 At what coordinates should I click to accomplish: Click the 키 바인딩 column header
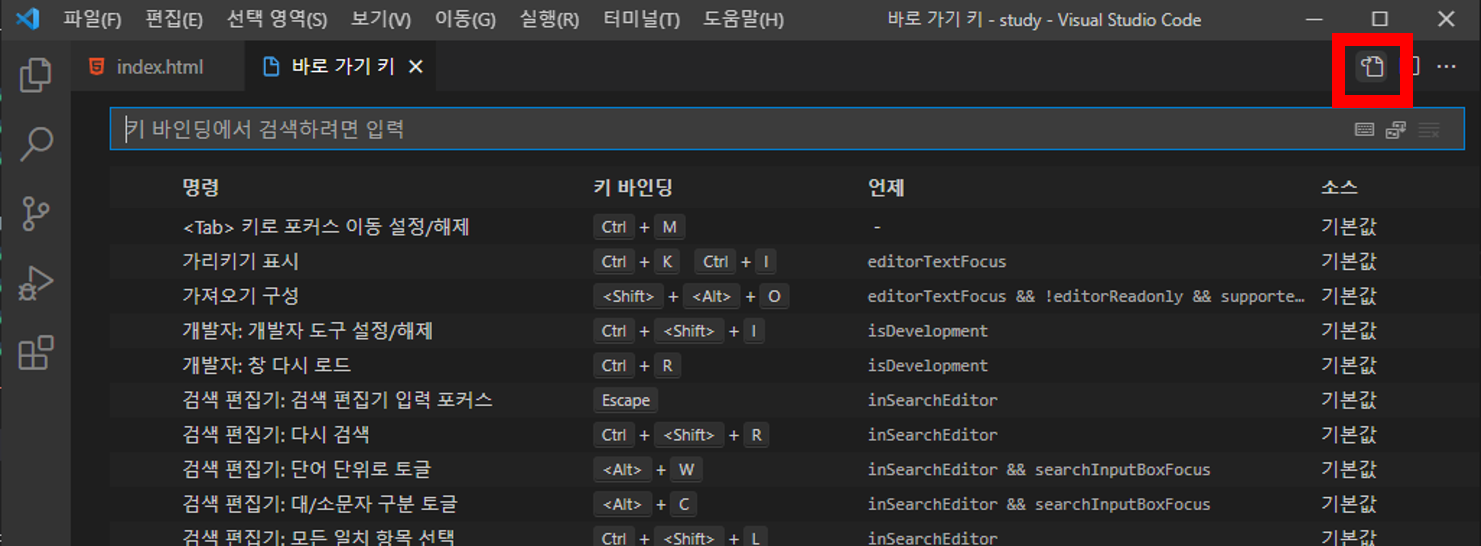[x=633, y=187]
